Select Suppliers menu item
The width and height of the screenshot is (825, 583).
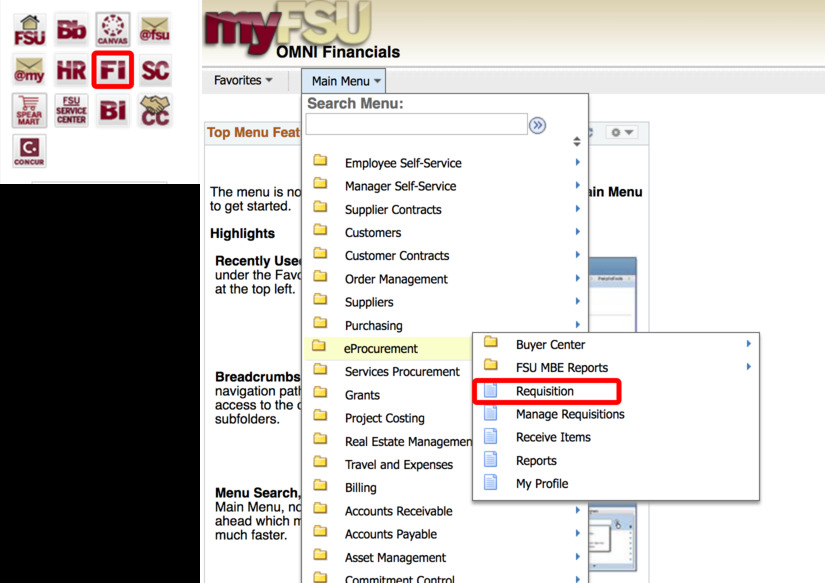[369, 302]
